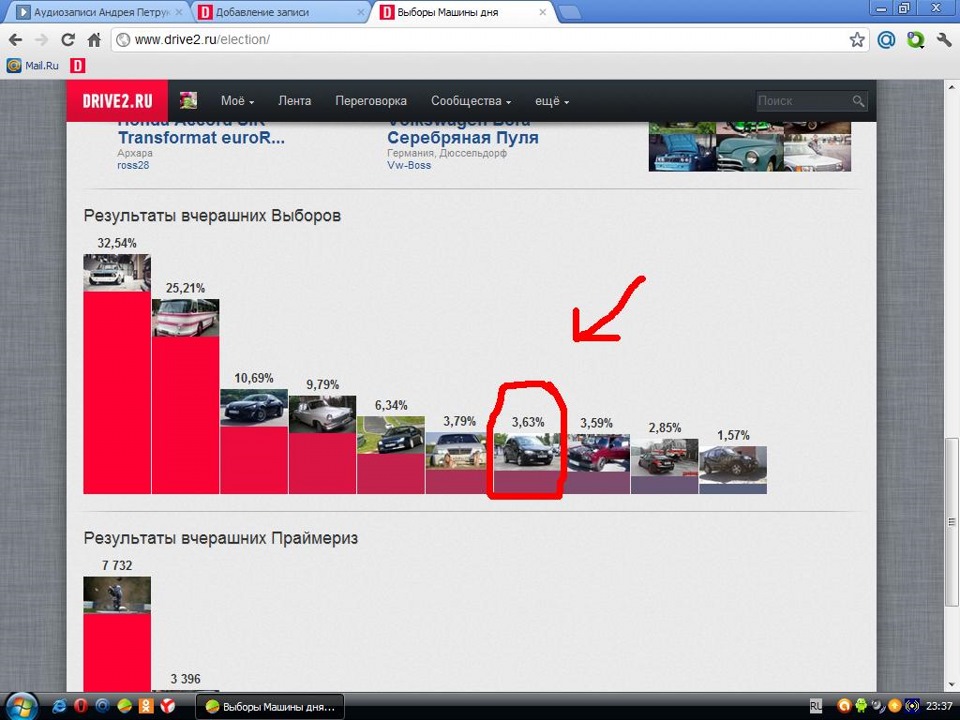
Task: Open the user avatar in site header
Action: coord(188,100)
